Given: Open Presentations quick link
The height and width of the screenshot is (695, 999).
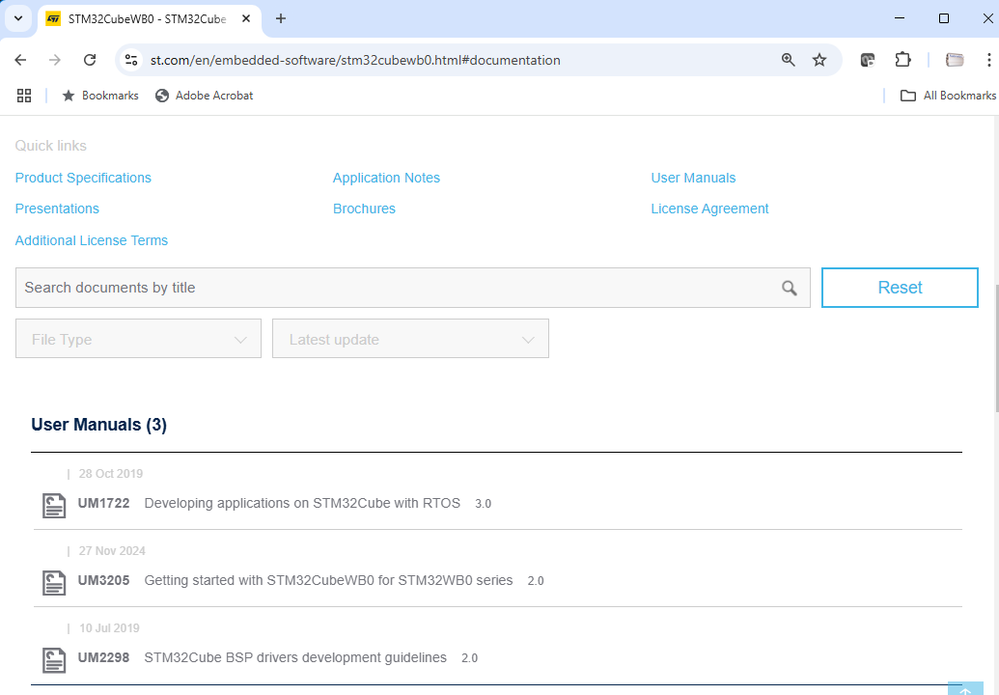Looking at the screenshot, I should (57, 209).
